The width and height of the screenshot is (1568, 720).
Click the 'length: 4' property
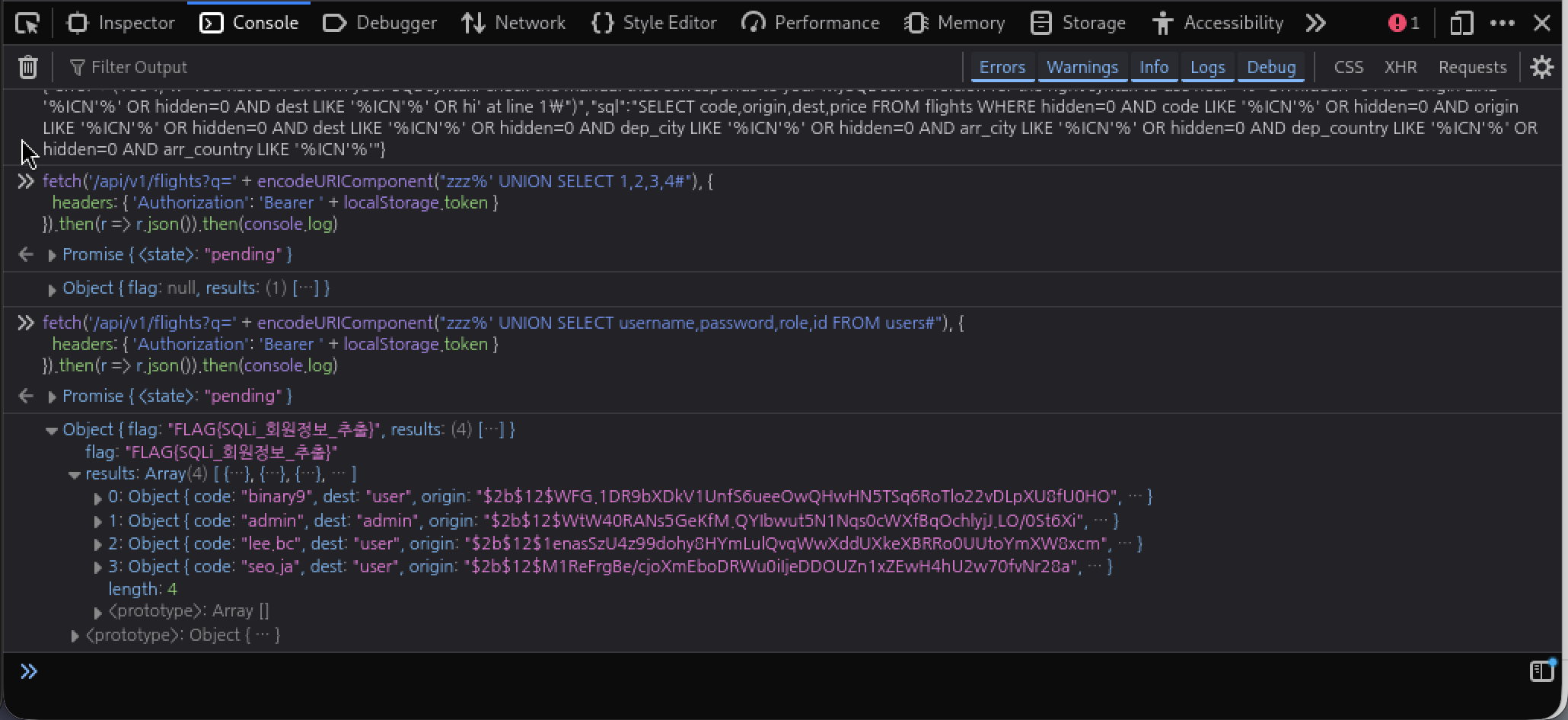tap(142, 589)
